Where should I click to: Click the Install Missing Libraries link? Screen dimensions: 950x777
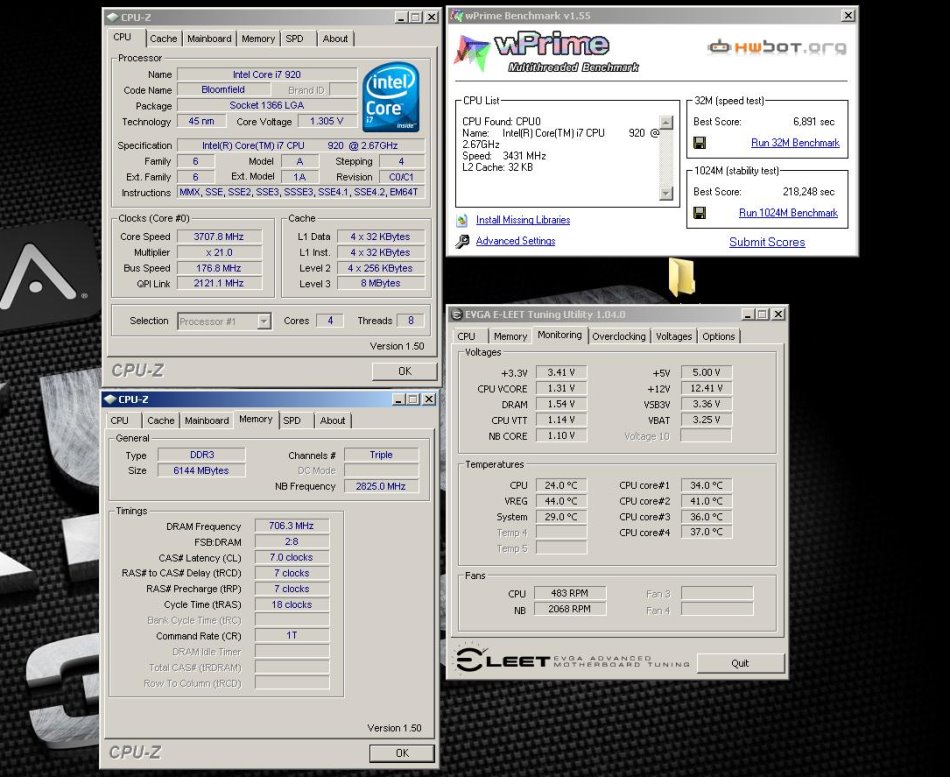tap(523, 220)
